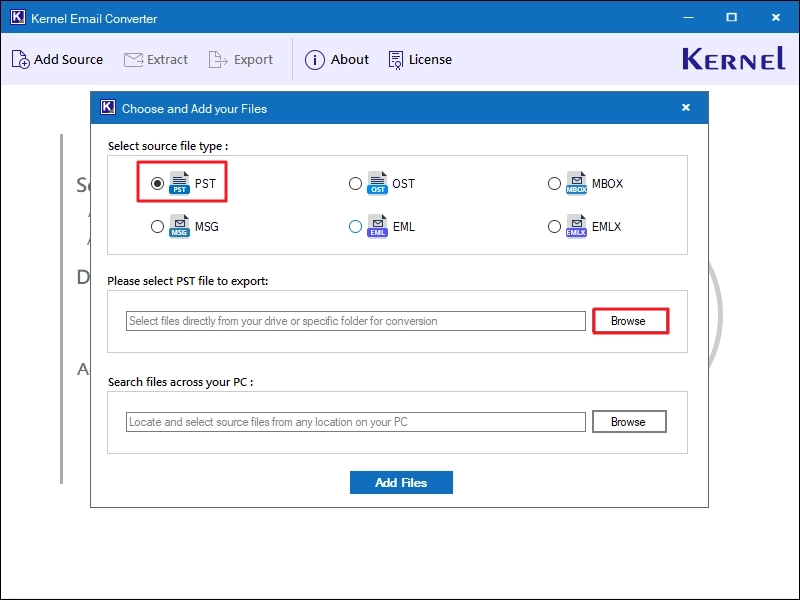The image size is (800, 600).
Task: Browse for PST file to export
Action: pos(630,321)
